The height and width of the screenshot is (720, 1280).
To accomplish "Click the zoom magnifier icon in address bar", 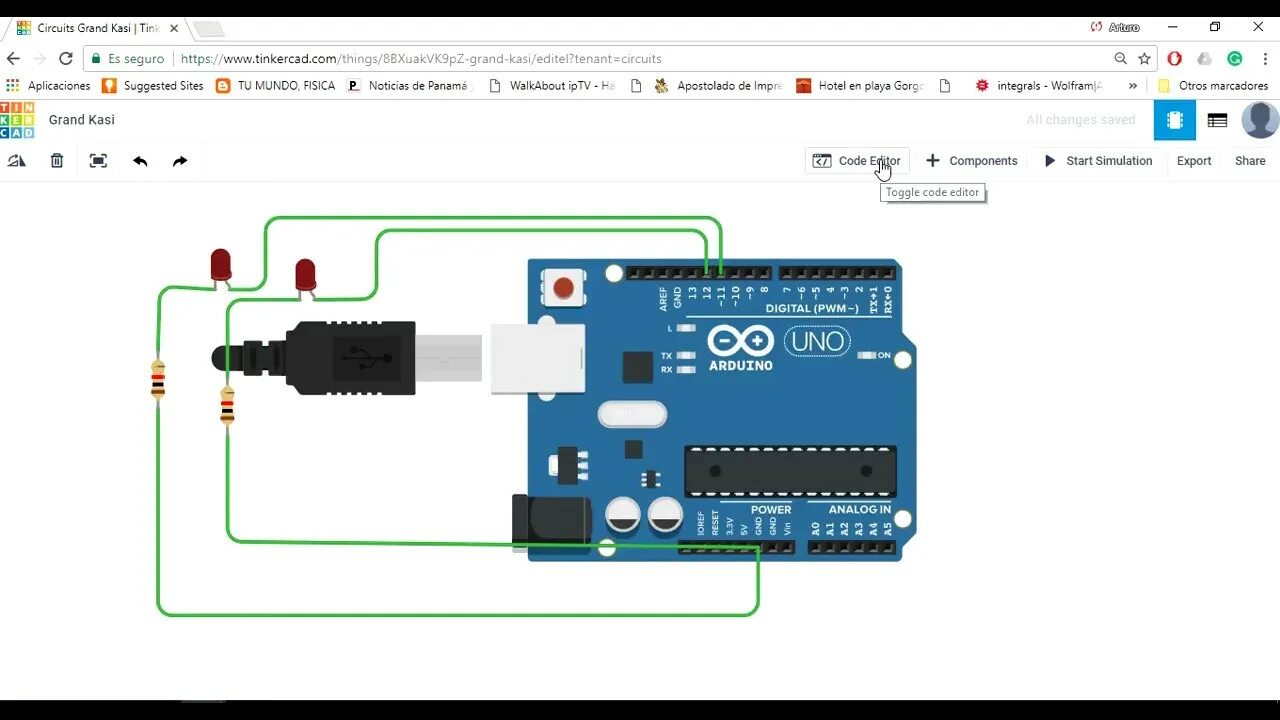I will 1121,58.
